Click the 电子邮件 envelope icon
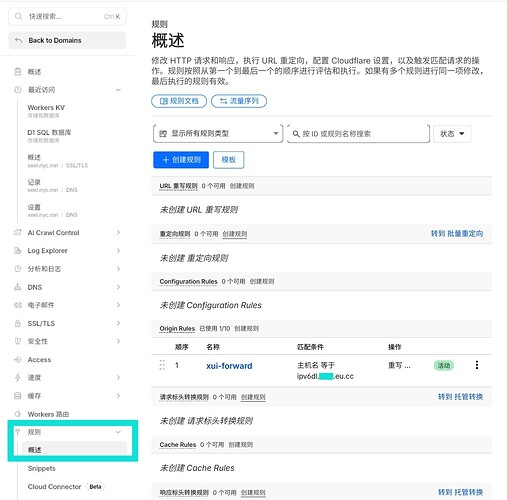Viewport: 507px width, 500px height. coord(17,305)
